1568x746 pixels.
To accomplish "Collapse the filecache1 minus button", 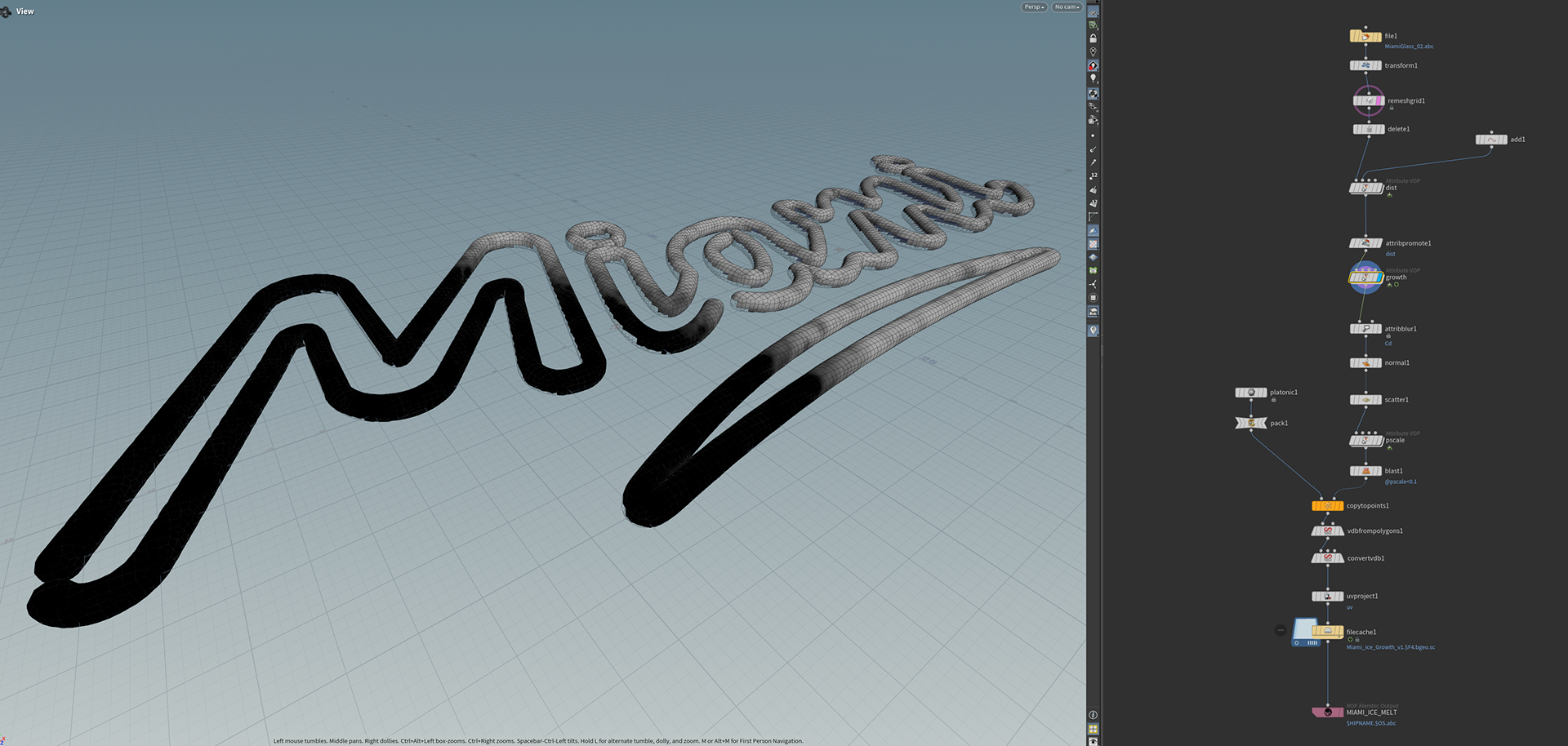I will (x=1281, y=630).
